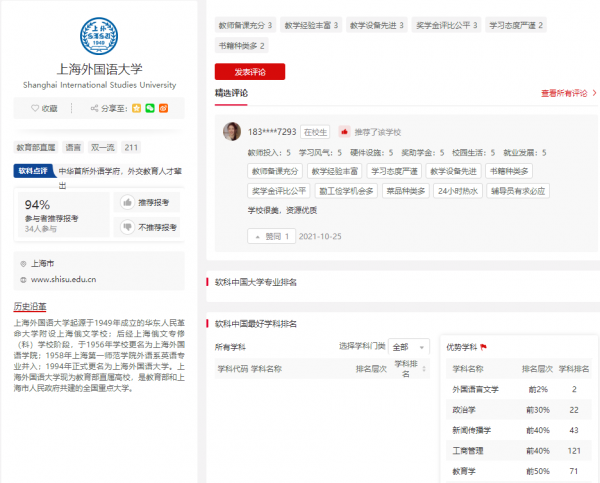Click the 94% recommendation figure

coord(37,205)
